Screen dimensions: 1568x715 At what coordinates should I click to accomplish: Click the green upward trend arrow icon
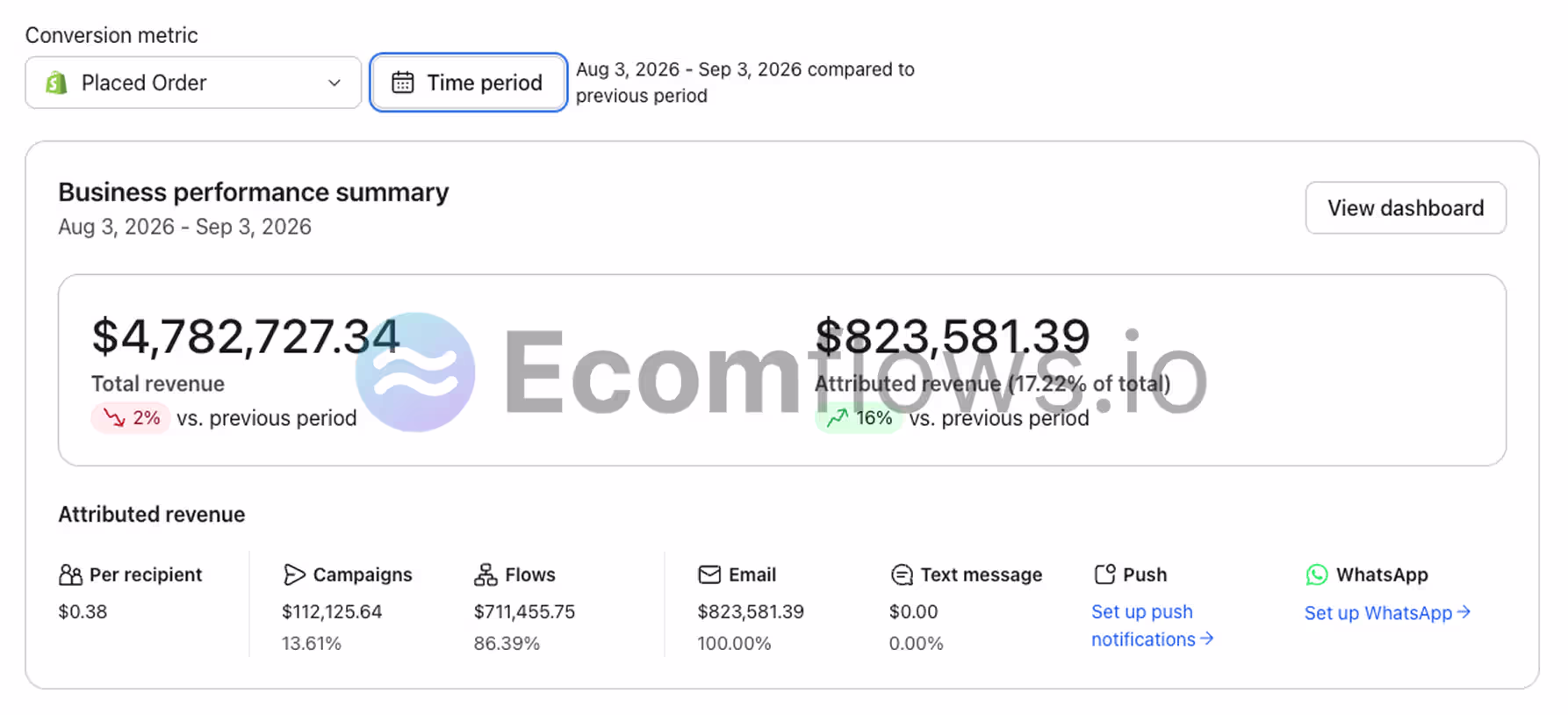click(x=838, y=417)
